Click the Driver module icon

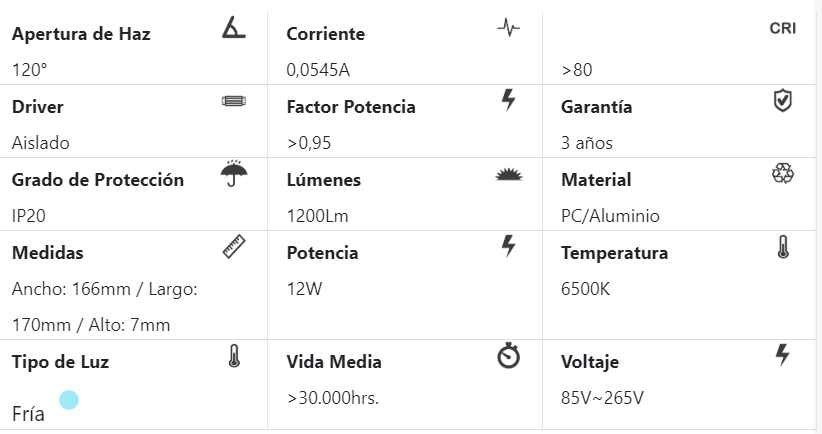click(x=233, y=101)
